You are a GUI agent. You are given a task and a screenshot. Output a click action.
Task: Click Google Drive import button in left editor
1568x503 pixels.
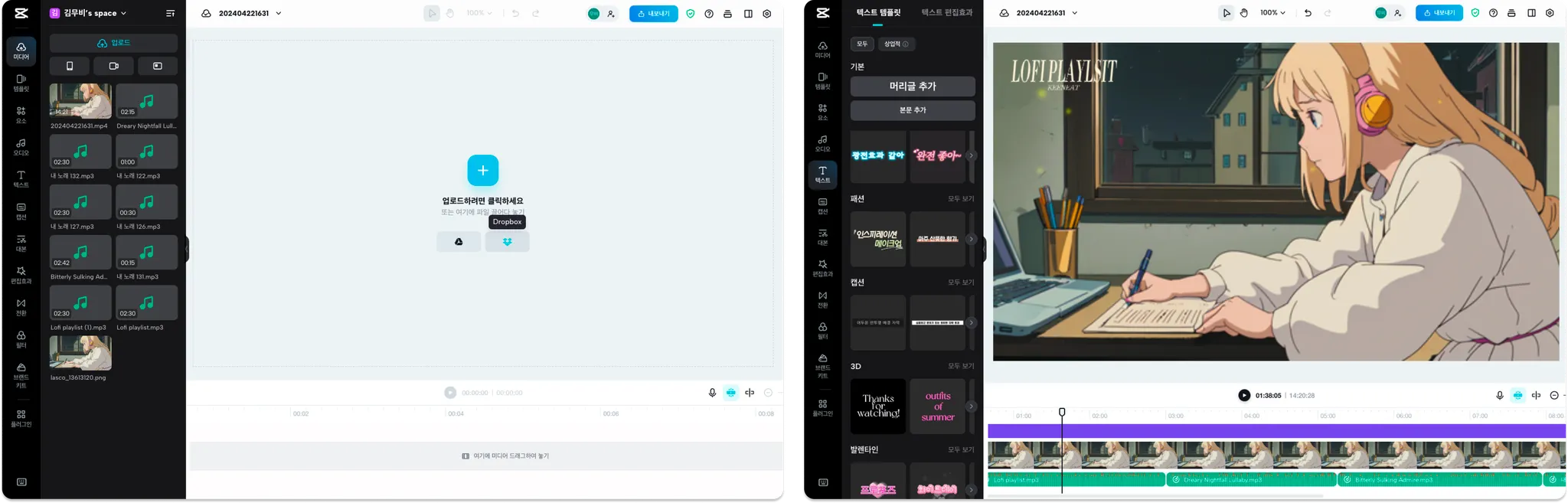tap(459, 242)
